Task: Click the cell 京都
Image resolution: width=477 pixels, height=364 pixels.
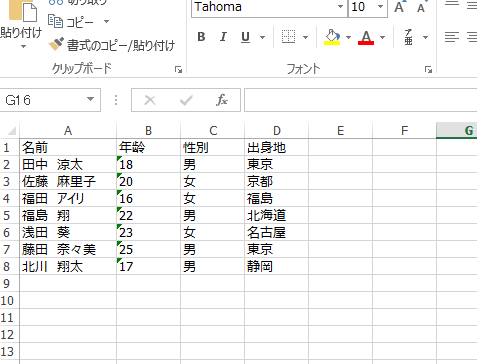Action: 277,181
